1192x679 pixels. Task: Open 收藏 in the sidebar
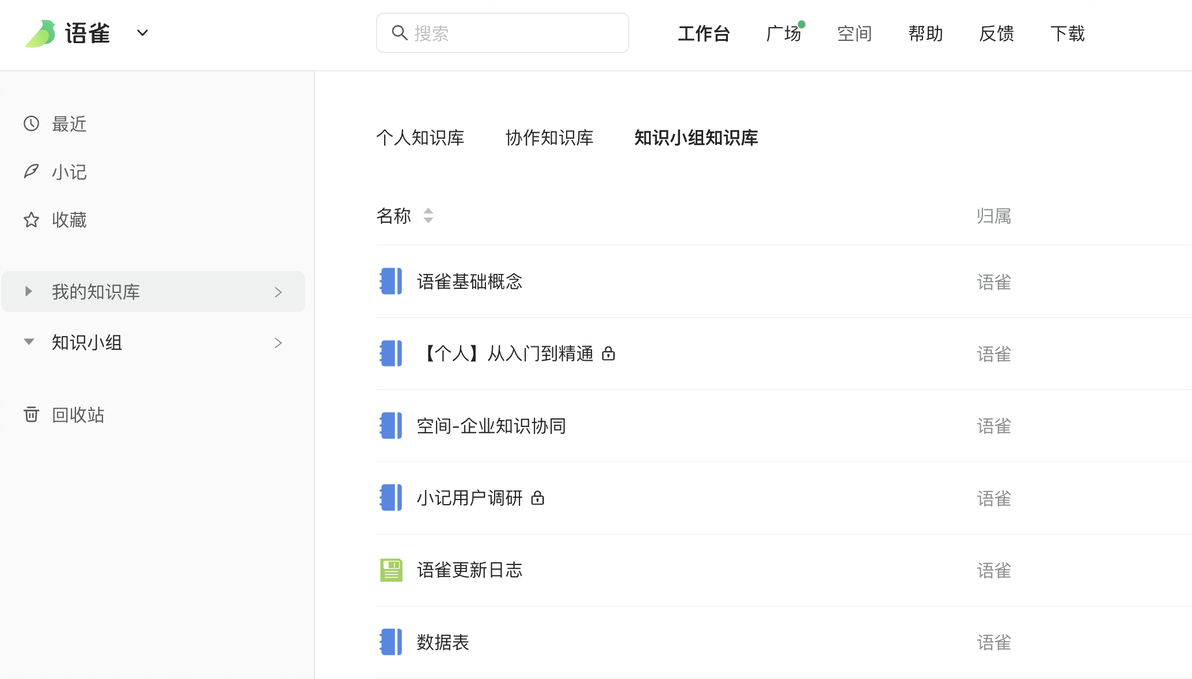[69, 220]
